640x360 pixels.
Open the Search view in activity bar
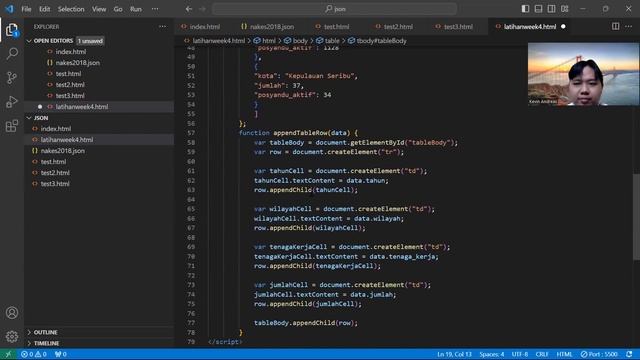(x=12, y=53)
